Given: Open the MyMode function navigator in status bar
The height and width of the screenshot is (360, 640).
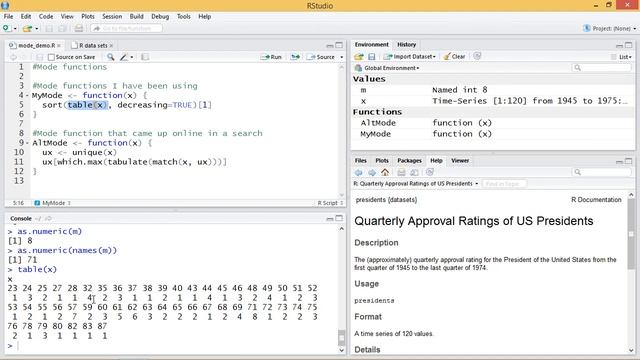Looking at the screenshot, I should (x=52, y=203).
